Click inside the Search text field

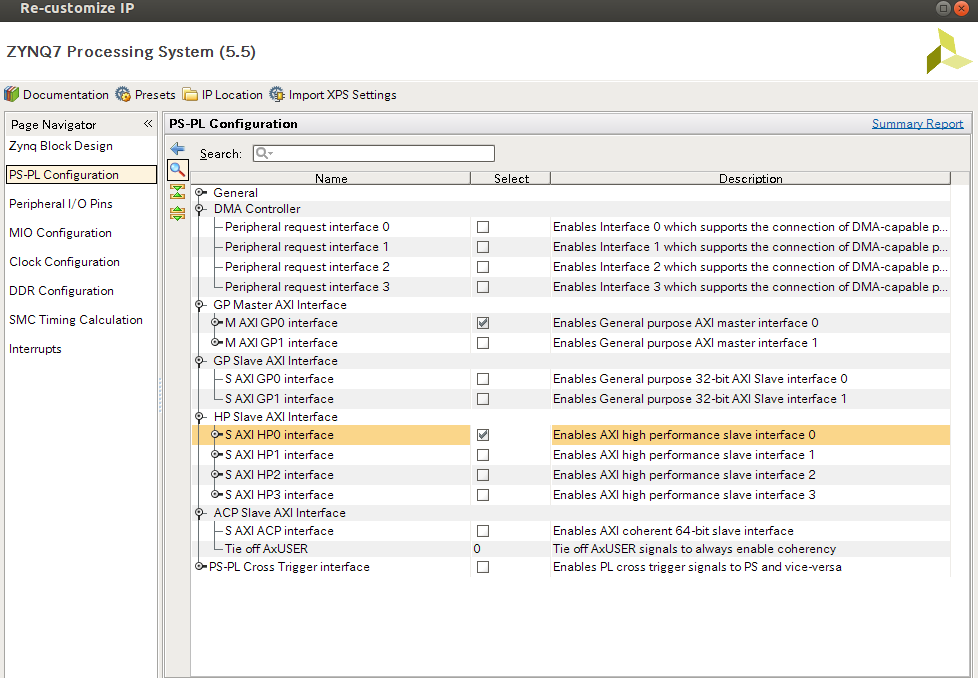[374, 153]
